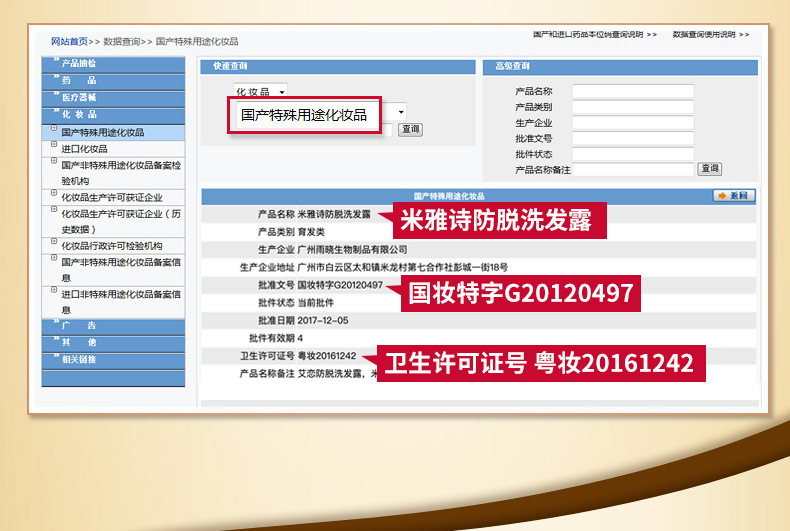Viewport: 790px width, 531px height.
Task: Click the 批准文号 input field
Action: [x=633, y=138]
